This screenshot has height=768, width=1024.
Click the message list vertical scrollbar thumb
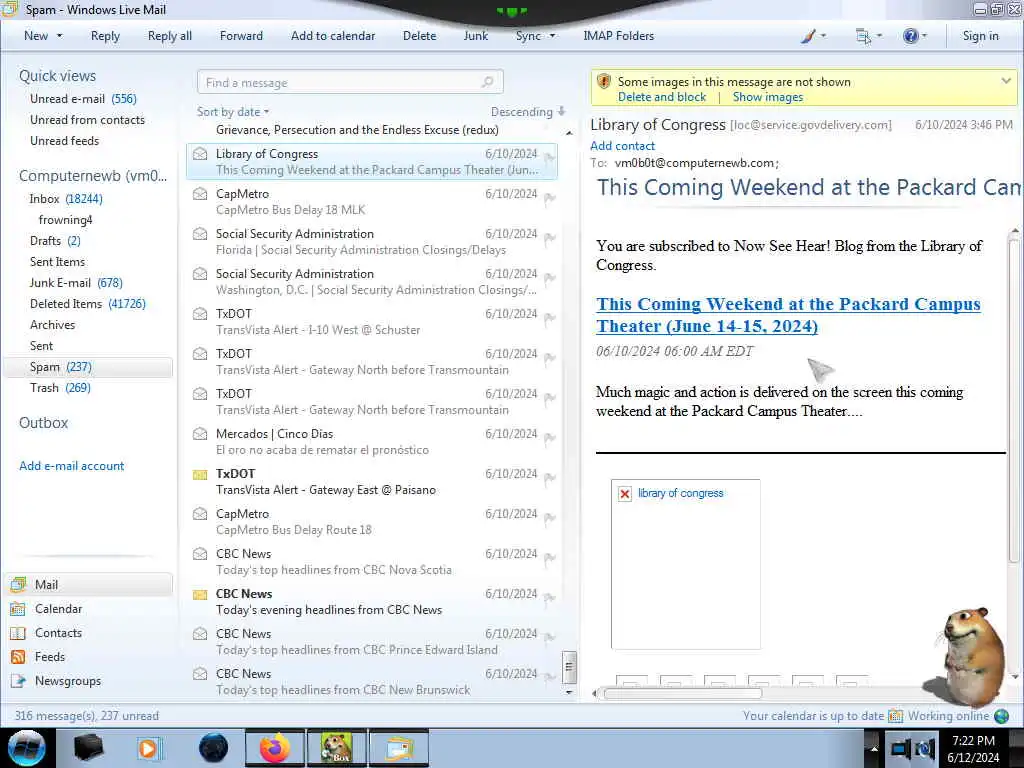(x=569, y=667)
